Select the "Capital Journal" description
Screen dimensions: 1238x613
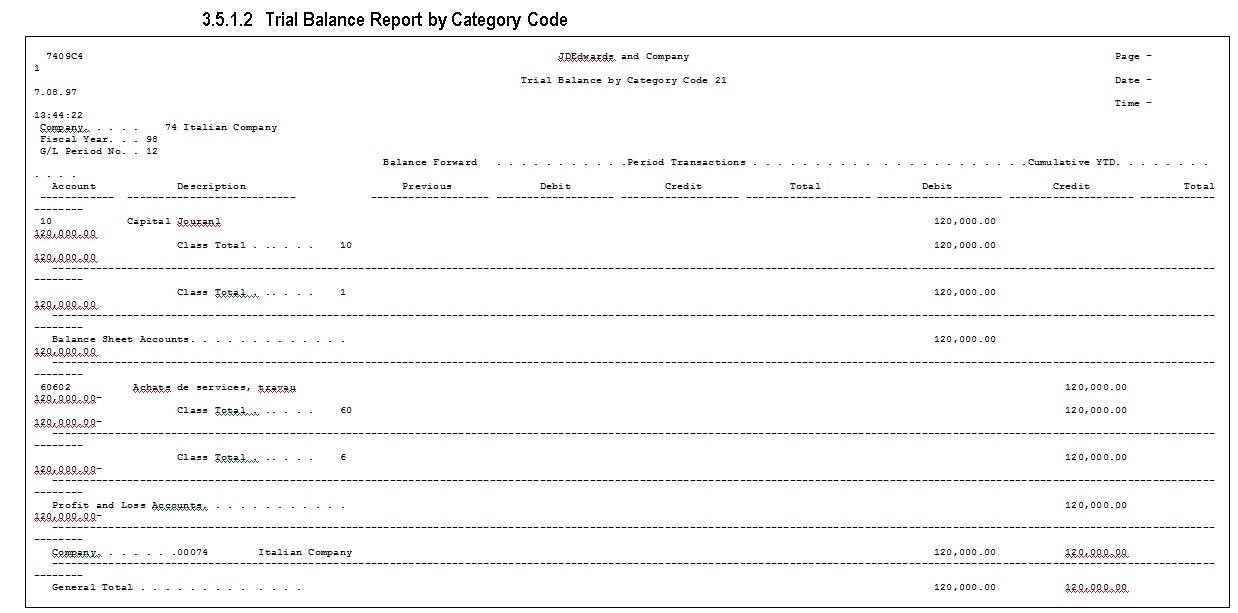pyautogui.click(x=174, y=221)
